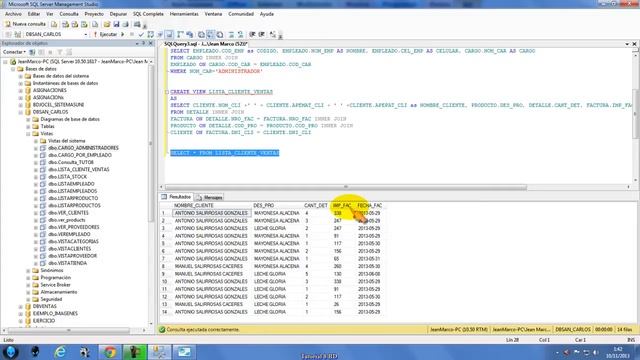Click the debug play arrow beside Ejecutar
Image resolution: width=640 pixels, height=360 pixels.
pos(122,35)
